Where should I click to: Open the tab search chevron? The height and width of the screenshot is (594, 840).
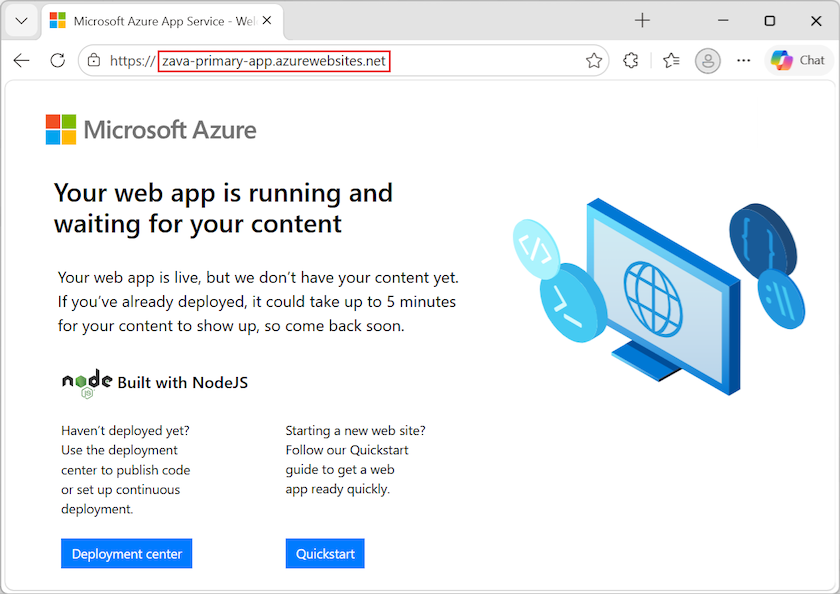click(20, 20)
